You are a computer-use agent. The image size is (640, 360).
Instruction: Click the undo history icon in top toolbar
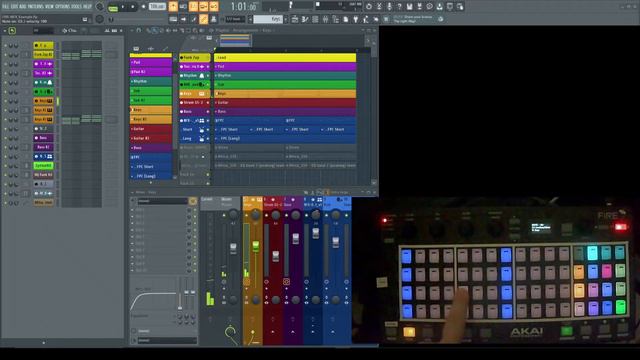coord(369,7)
